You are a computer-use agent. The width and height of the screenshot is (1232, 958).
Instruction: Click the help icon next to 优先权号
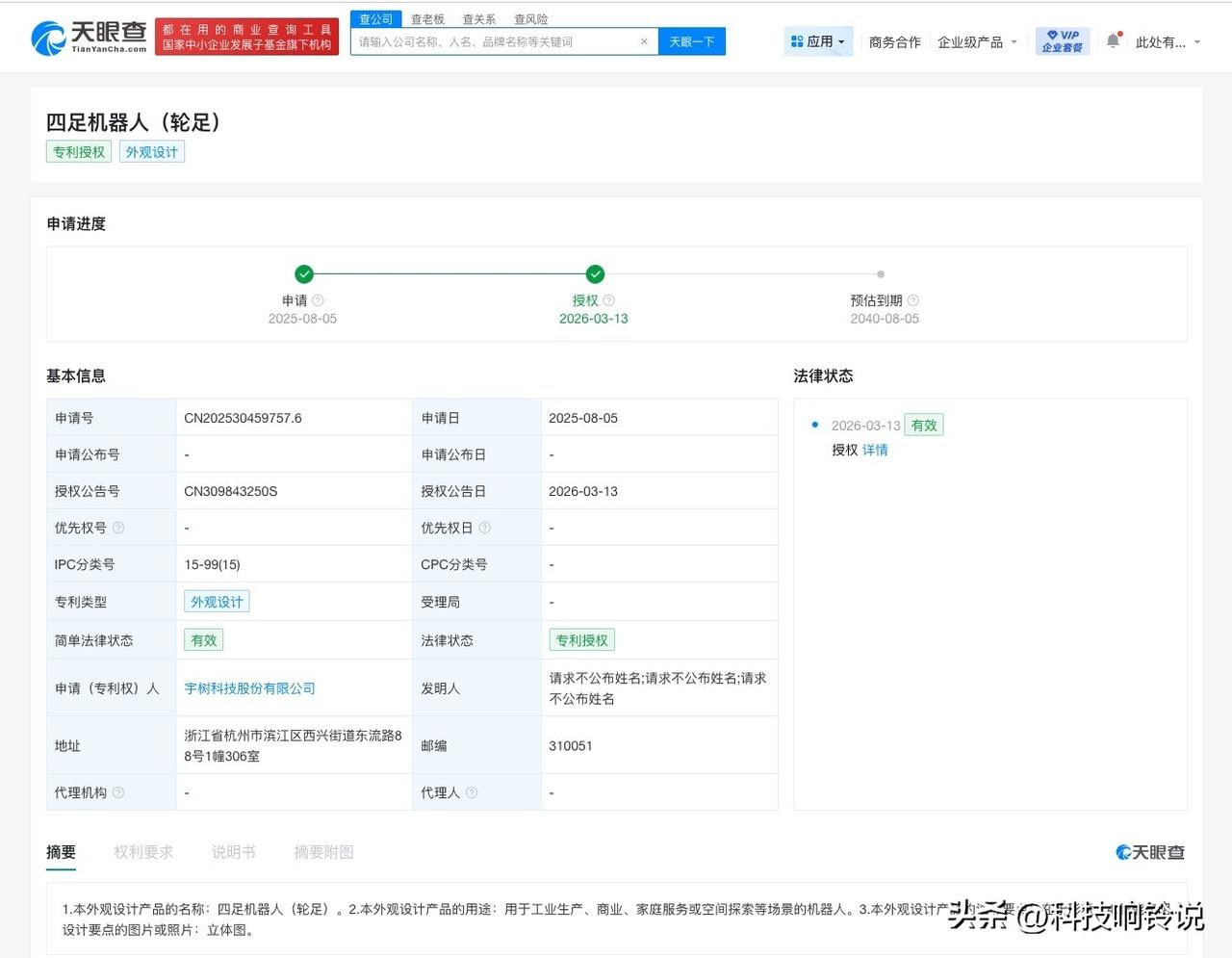tap(117, 528)
